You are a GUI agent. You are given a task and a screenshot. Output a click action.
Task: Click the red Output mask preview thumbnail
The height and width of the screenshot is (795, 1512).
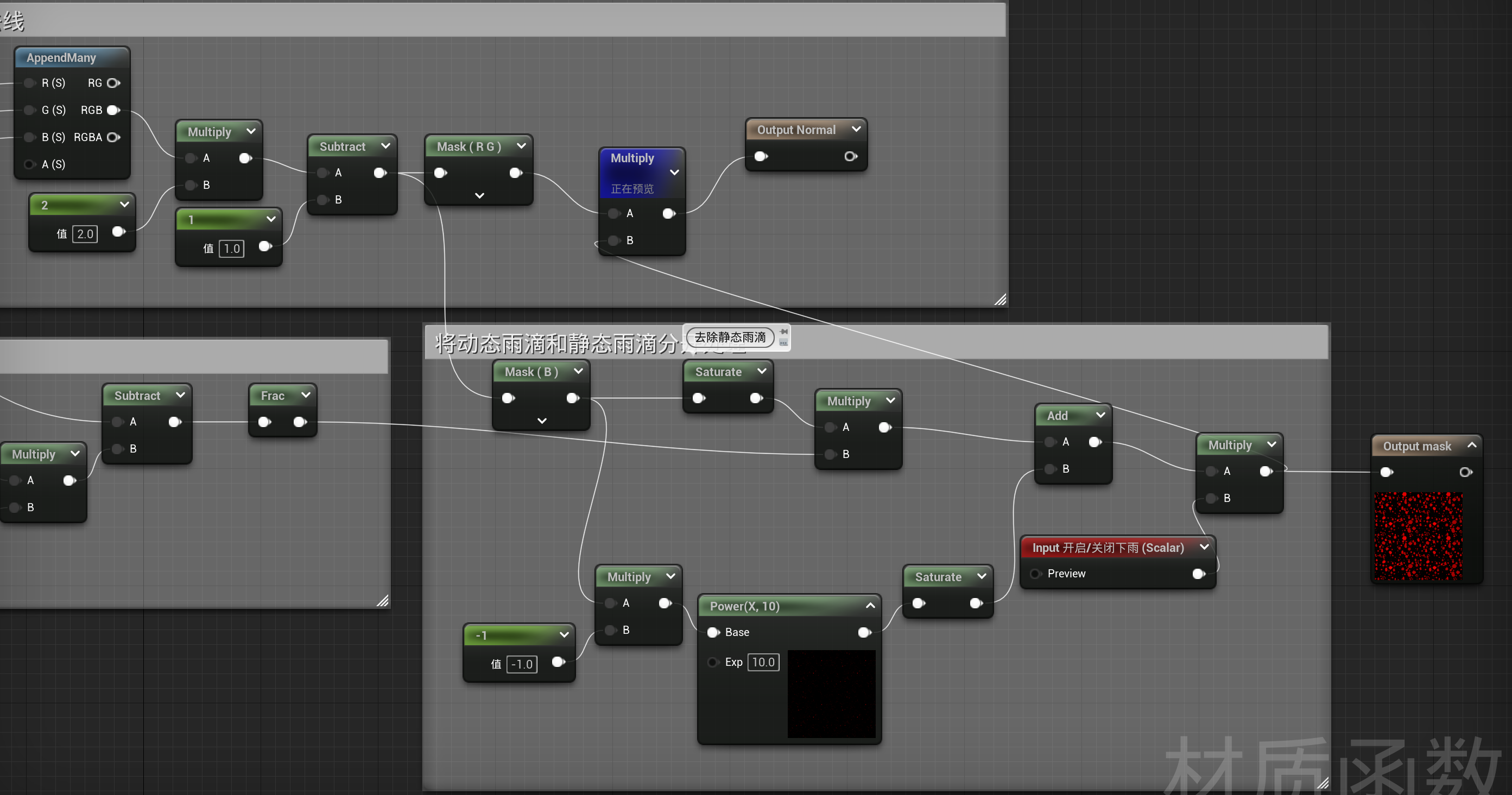point(1418,536)
